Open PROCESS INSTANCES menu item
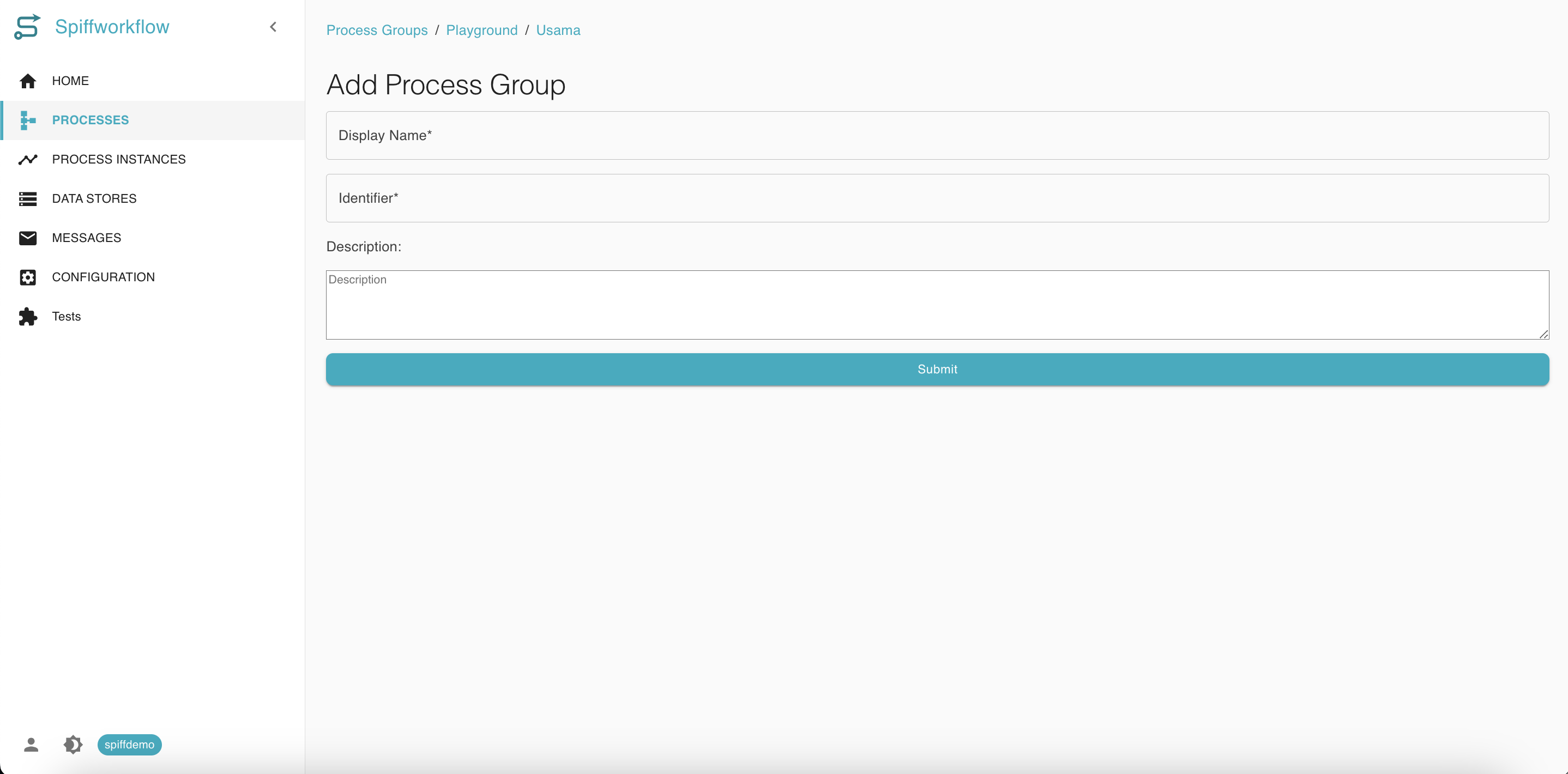 [153, 159]
